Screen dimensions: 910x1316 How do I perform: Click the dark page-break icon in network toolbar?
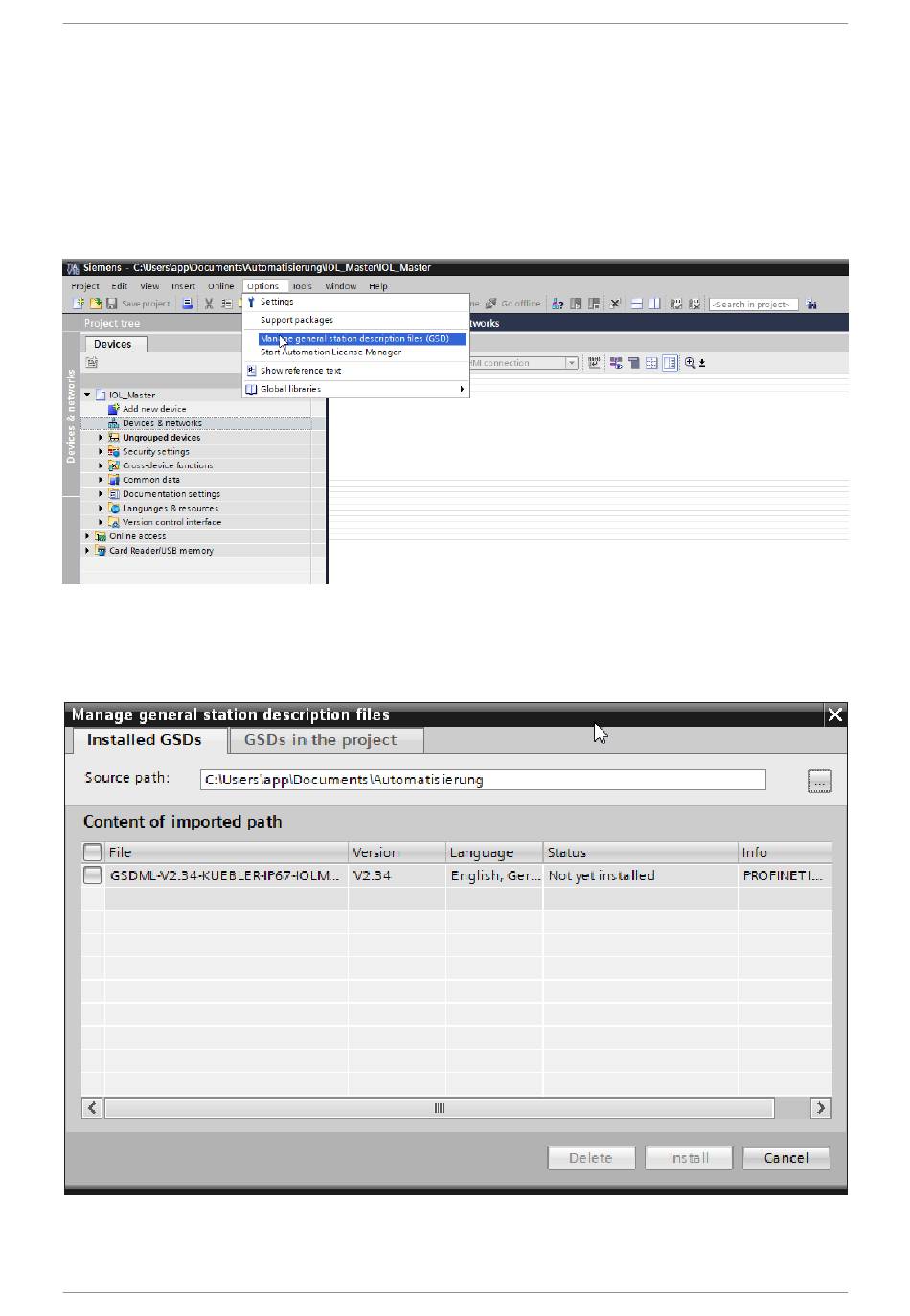[x=633, y=363]
